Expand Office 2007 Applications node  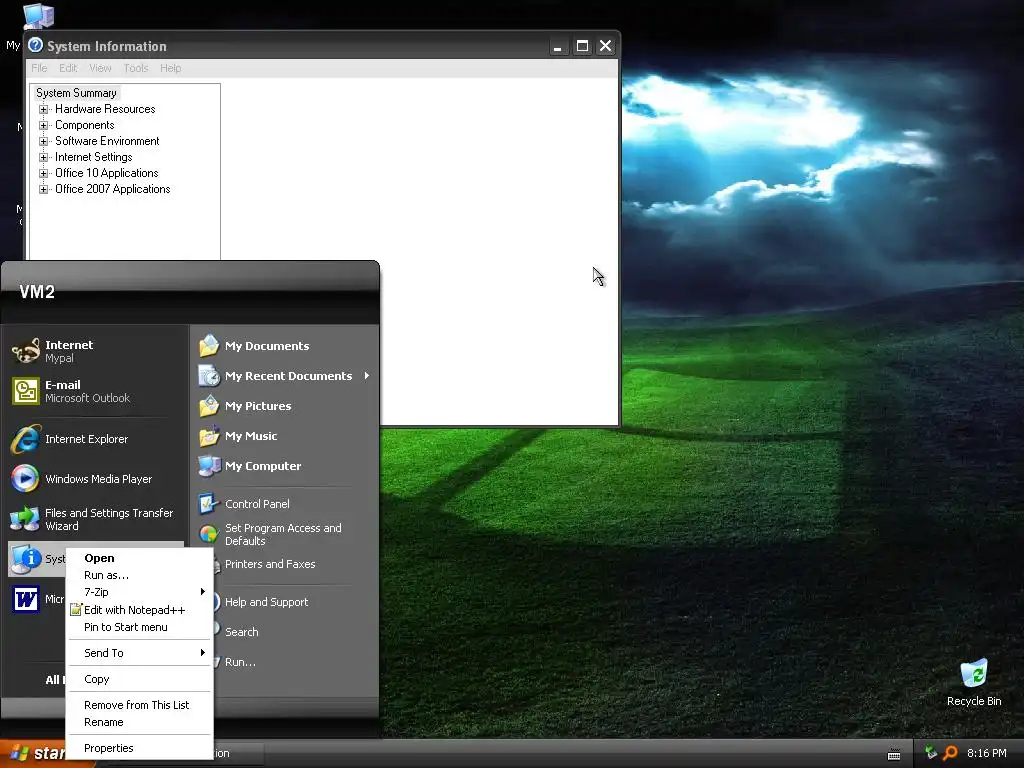coord(43,189)
